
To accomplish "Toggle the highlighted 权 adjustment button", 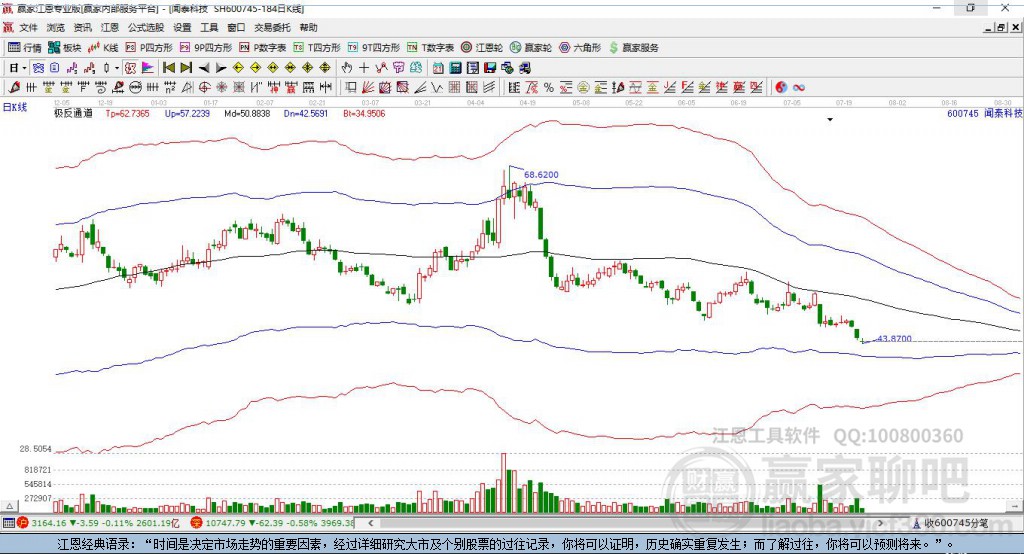I will pos(130,68).
